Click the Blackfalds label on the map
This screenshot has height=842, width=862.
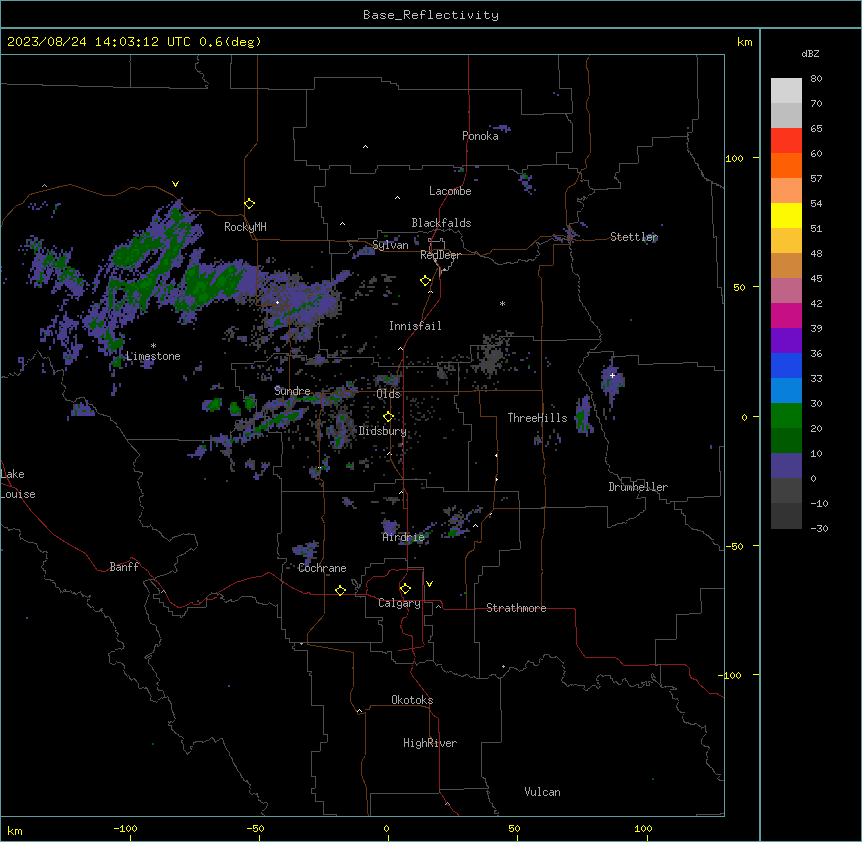point(441,223)
